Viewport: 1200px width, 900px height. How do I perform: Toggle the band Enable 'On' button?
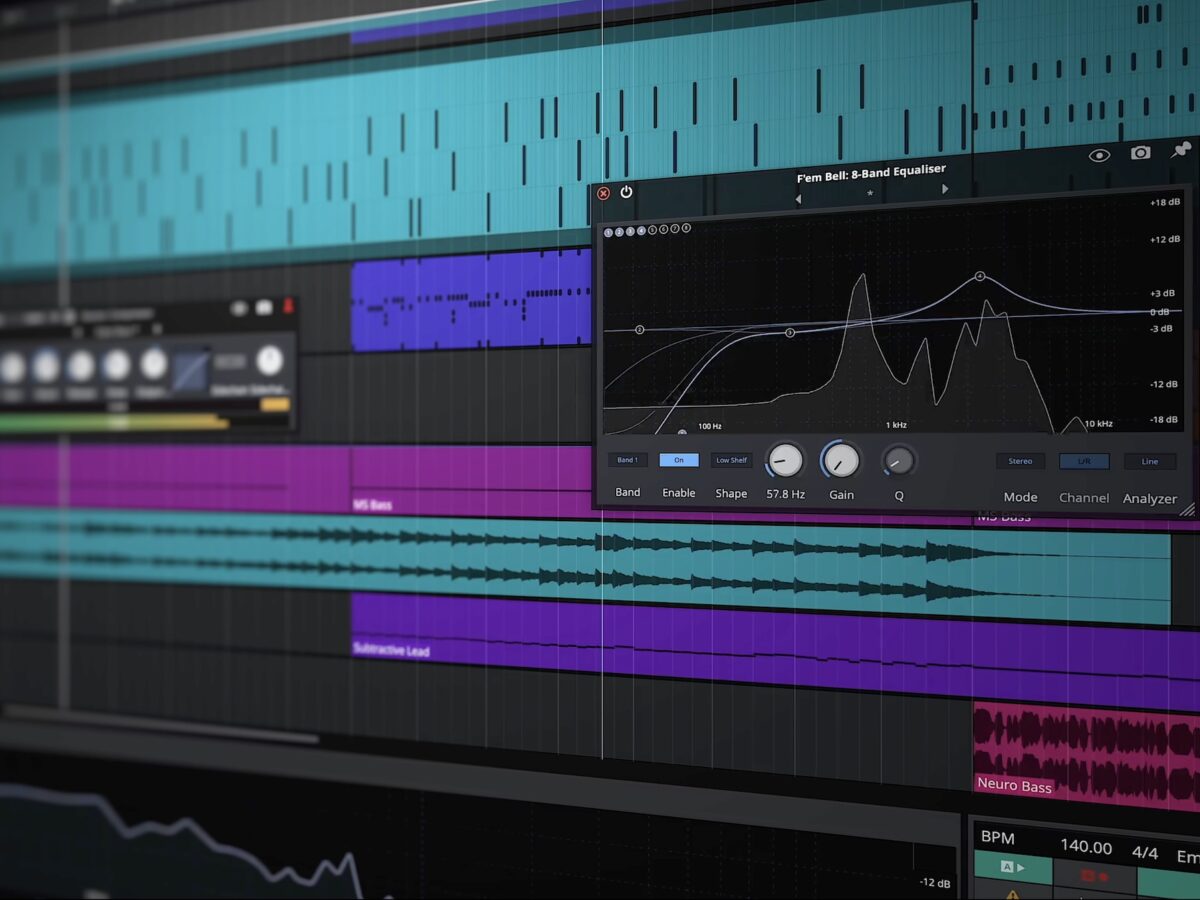point(679,460)
